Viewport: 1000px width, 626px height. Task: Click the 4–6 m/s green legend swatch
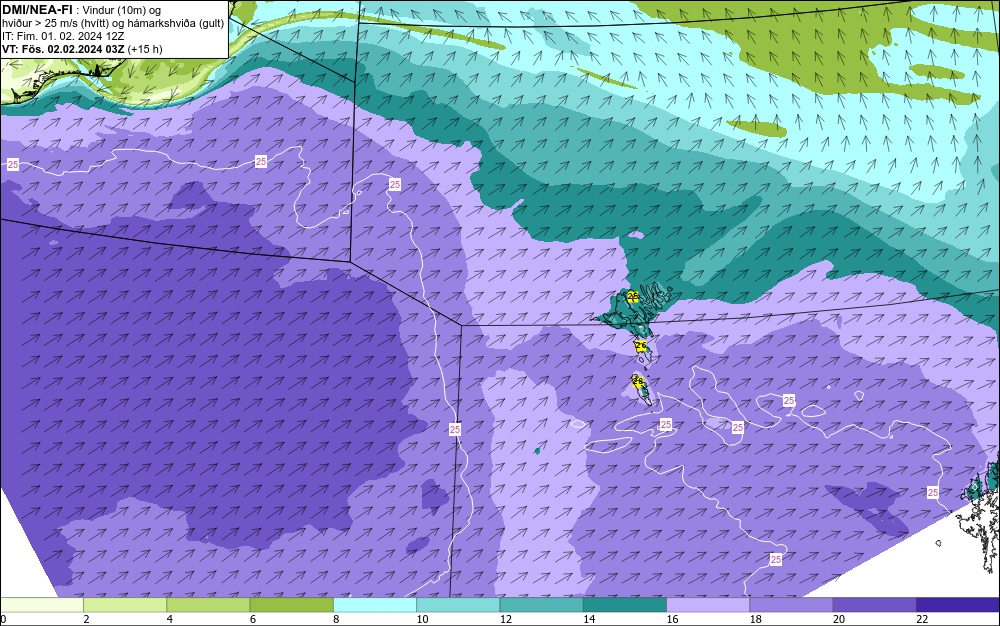click(209, 604)
